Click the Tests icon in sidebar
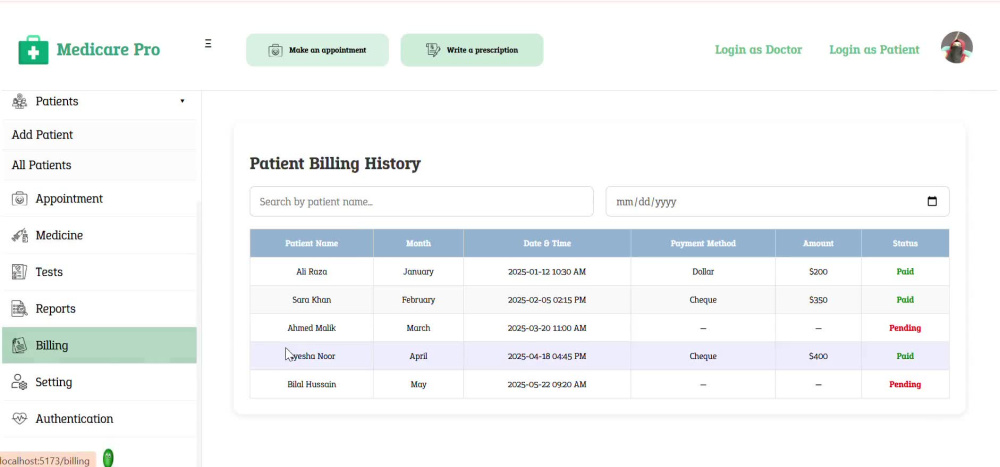 (20, 272)
